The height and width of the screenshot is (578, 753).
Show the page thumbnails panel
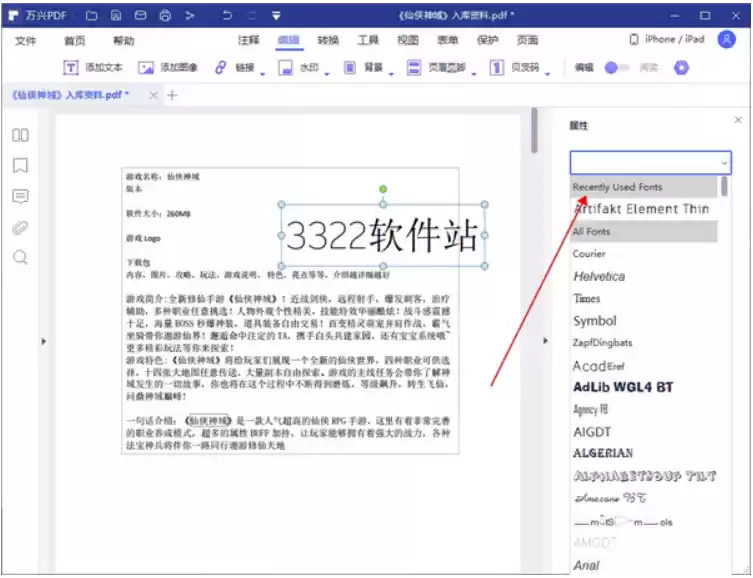(x=20, y=135)
